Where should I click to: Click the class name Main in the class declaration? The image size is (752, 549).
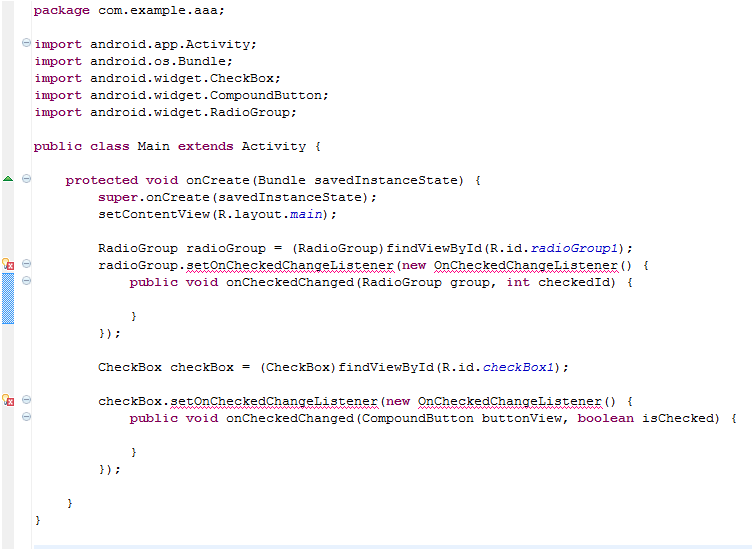click(153, 147)
